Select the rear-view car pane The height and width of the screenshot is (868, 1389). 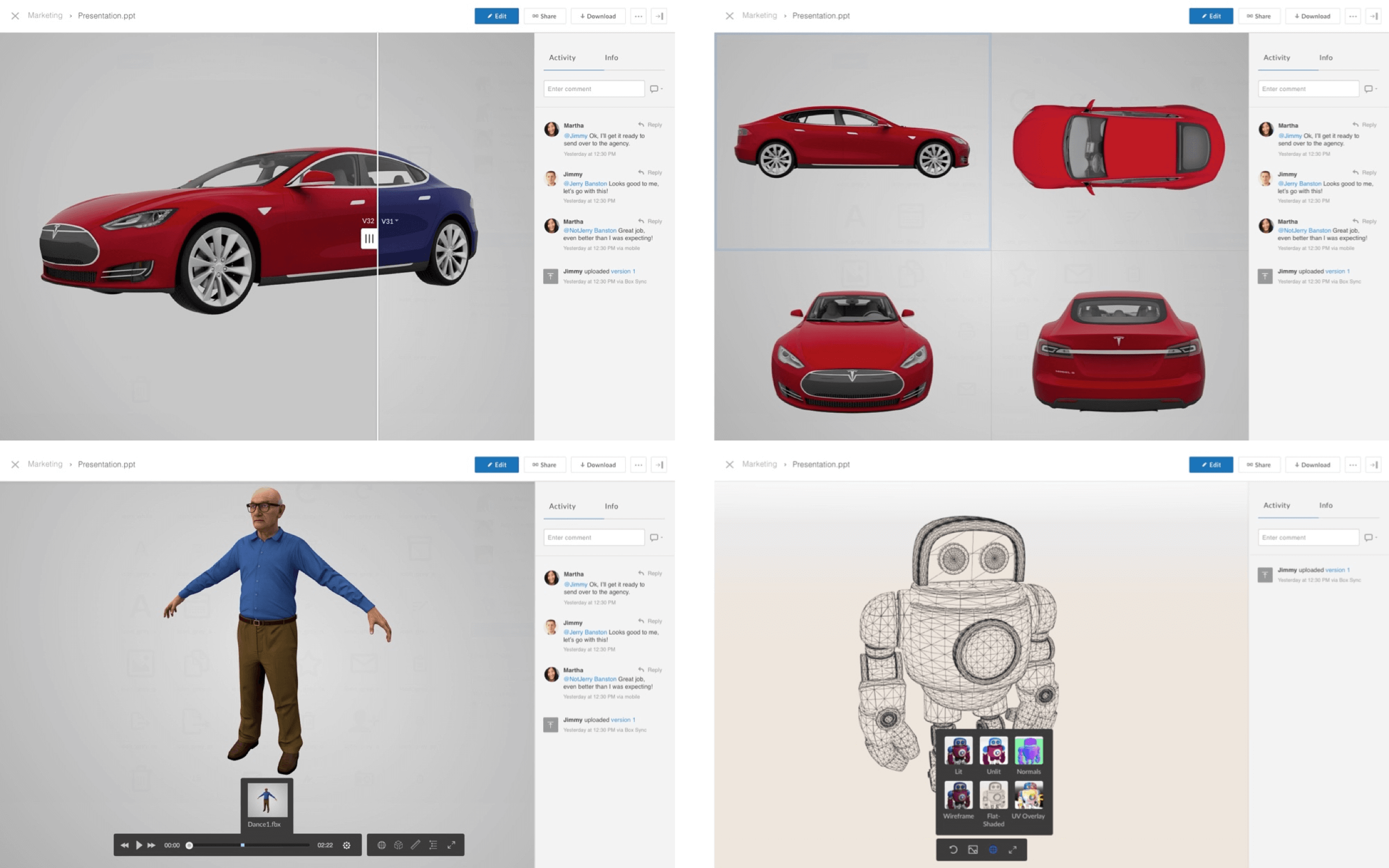[x=1120, y=346]
